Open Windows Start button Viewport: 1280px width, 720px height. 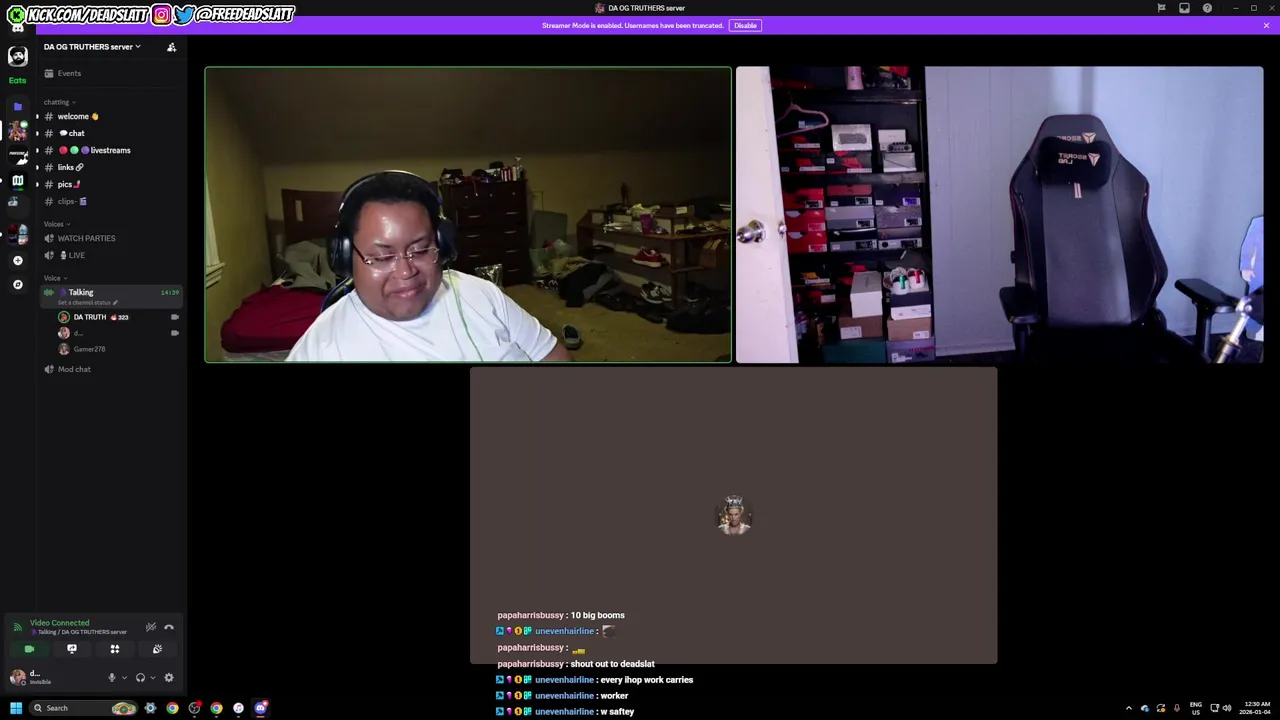click(15, 708)
